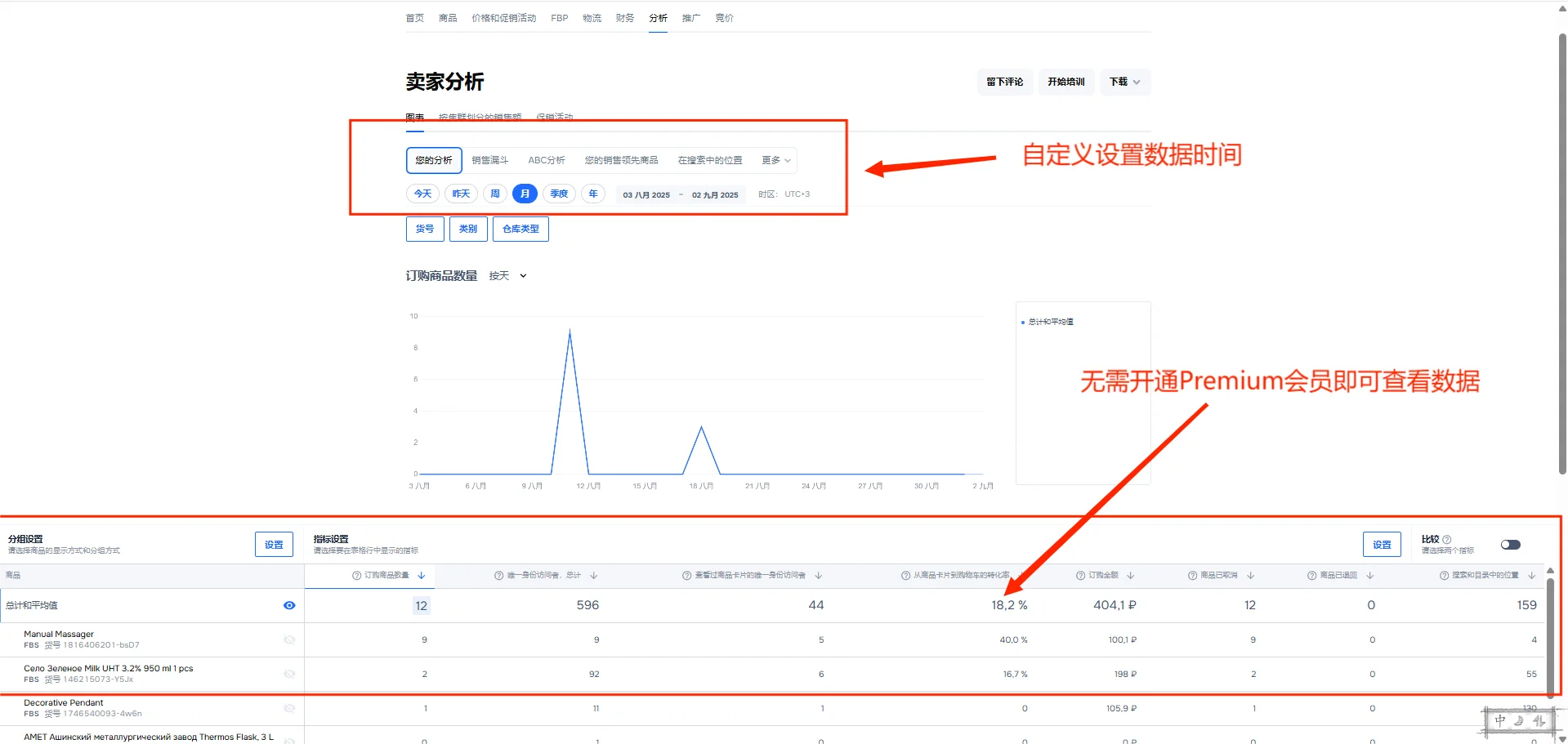
Task: Open help icon for 商品已退回 column
Action: point(1311,576)
